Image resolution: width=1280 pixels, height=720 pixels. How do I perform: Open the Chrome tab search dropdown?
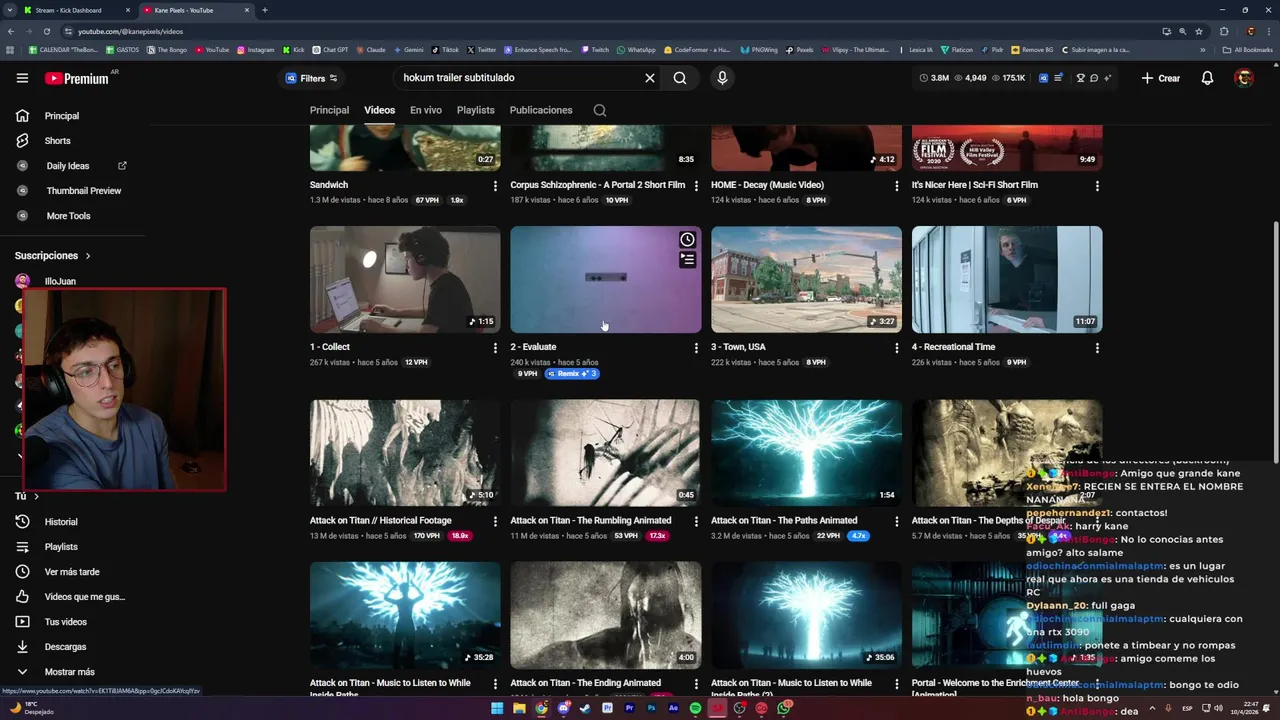10,10
